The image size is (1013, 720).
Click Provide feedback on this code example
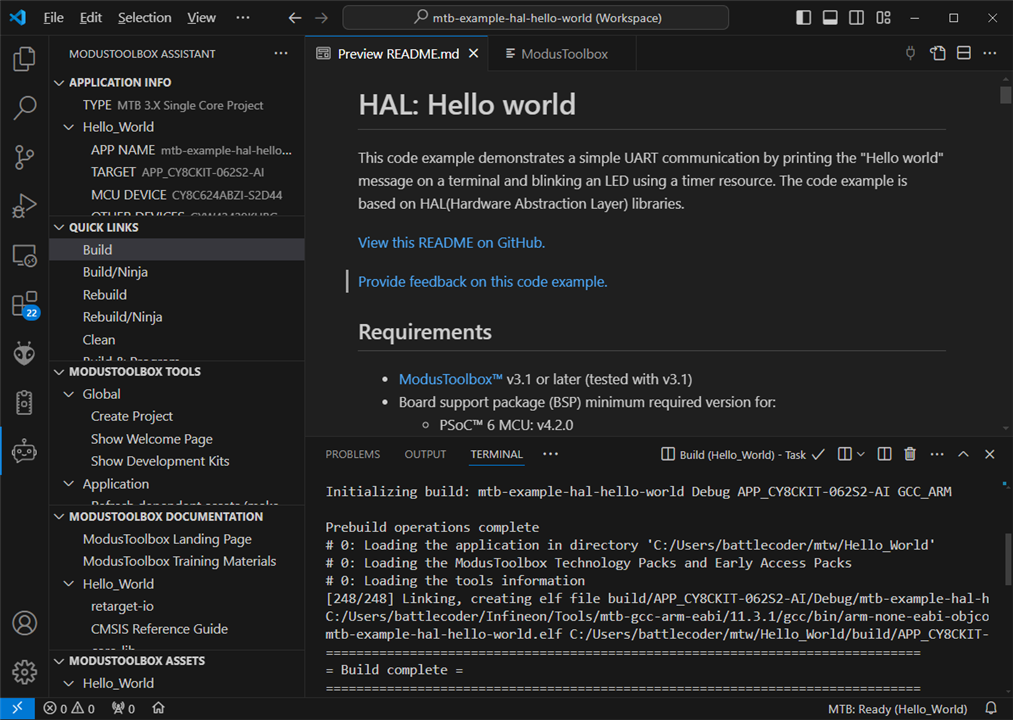pyautogui.click(x=482, y=282)
